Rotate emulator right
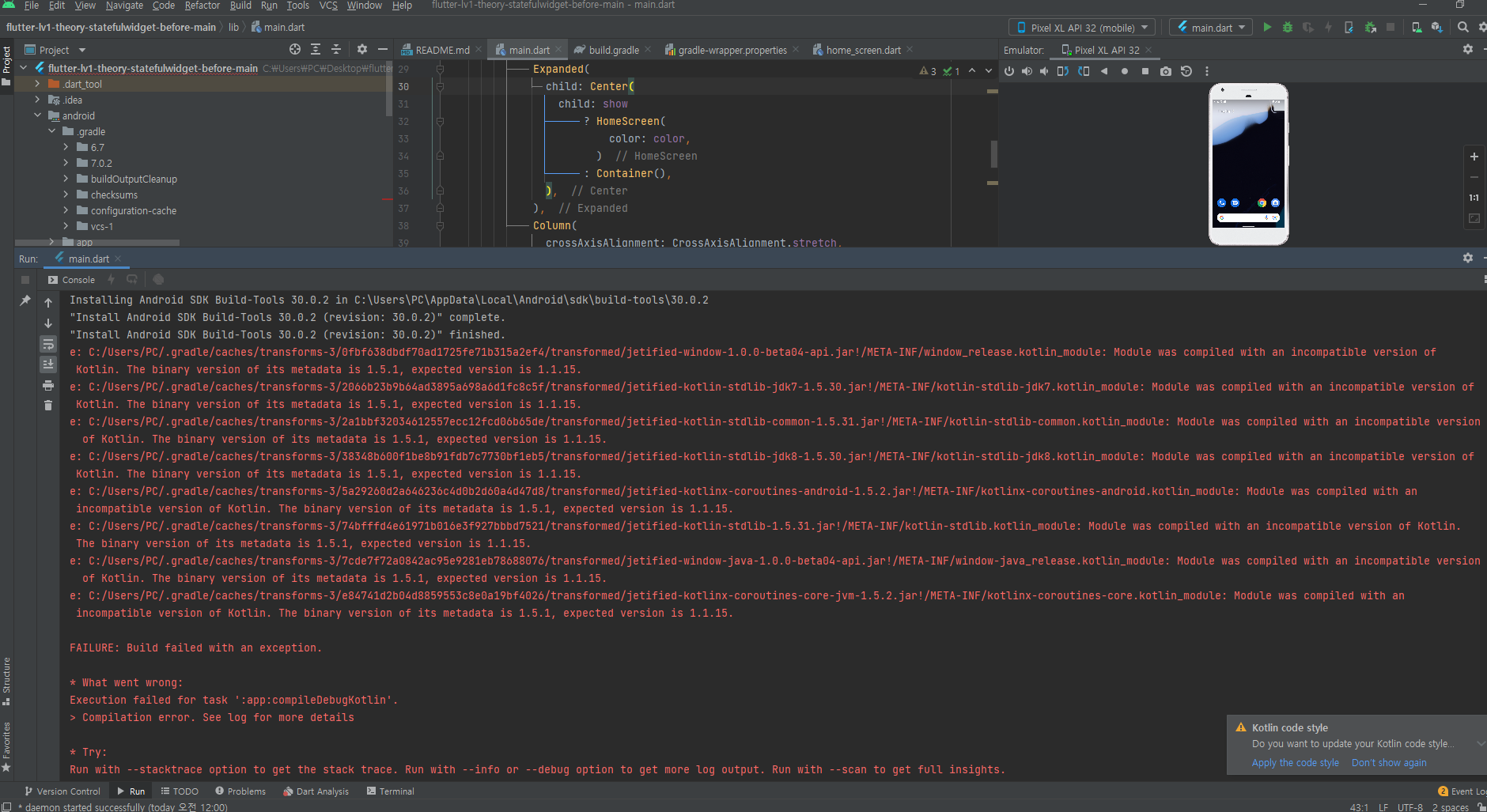Viewport: 1487px width, 812px height. click(1084, 71)
